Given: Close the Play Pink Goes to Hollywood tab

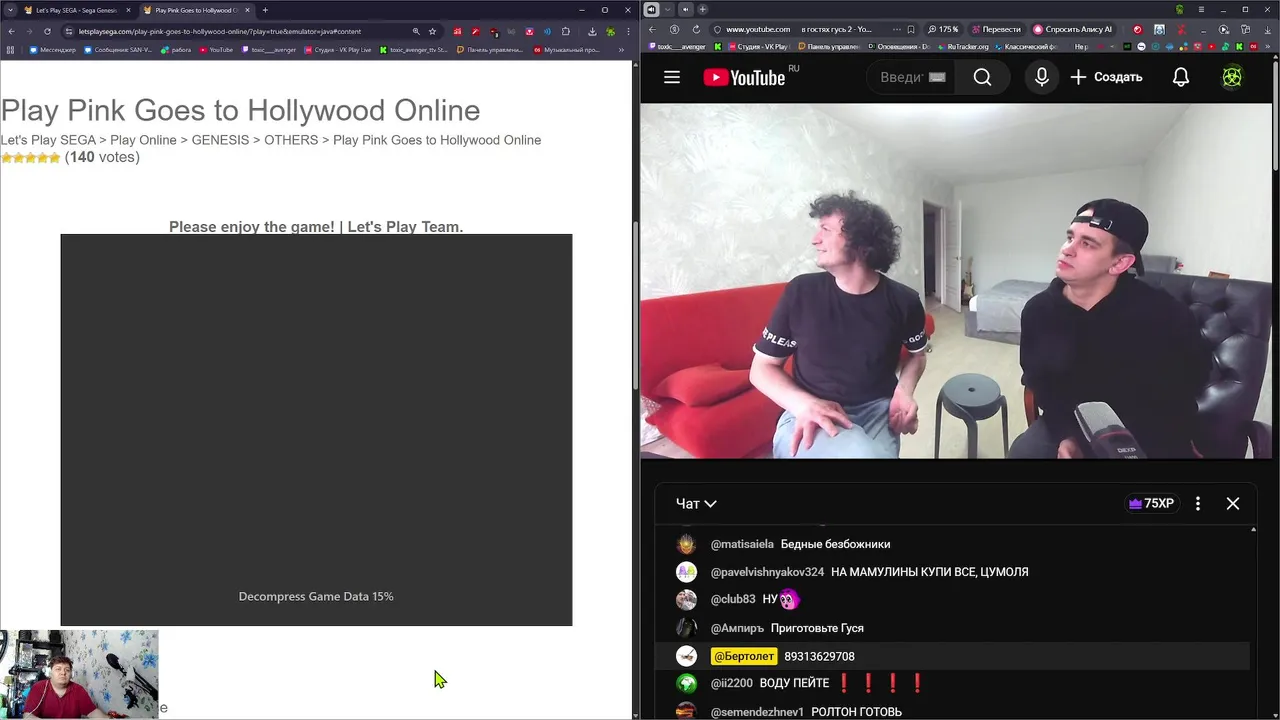Looking at the screenshot, I should point(247,10).
